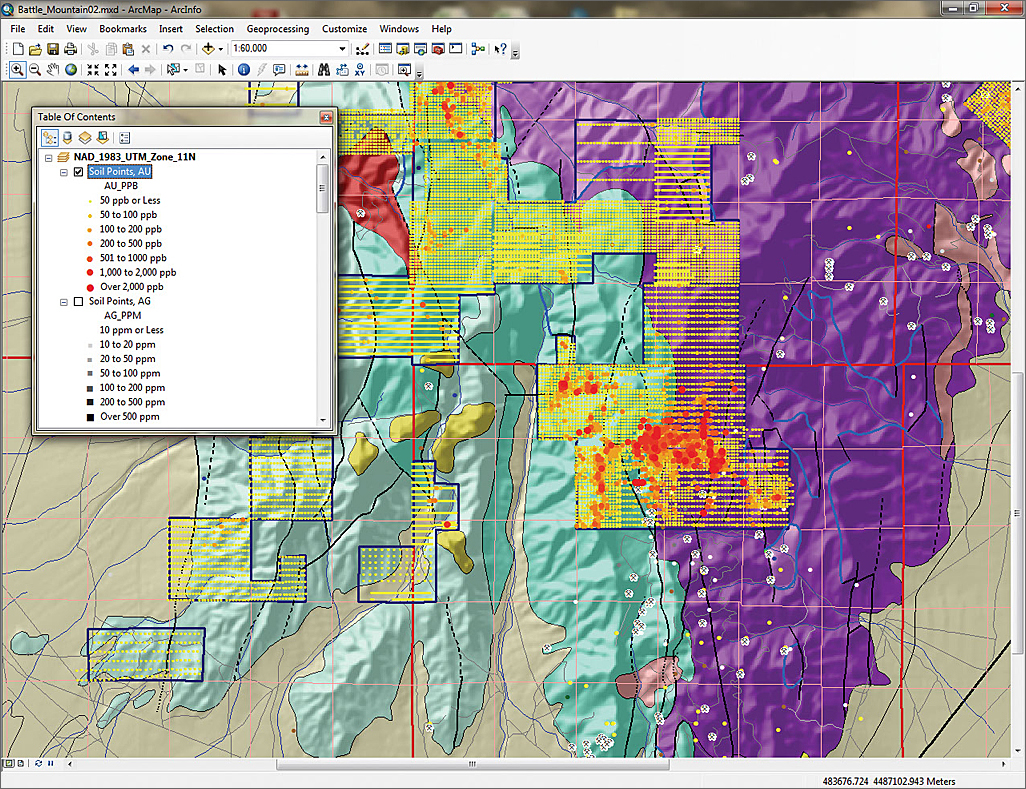Open the Find binoculars tool
Viewport: 1026px width, 789px height.
click(x=325, y=70)
